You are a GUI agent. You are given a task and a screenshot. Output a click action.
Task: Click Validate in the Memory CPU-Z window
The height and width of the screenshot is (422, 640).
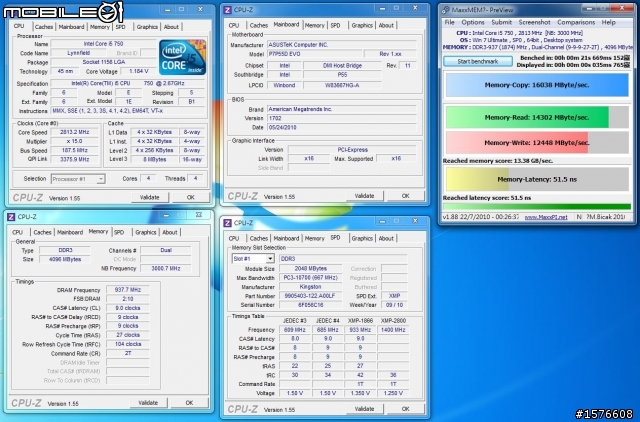148,403
